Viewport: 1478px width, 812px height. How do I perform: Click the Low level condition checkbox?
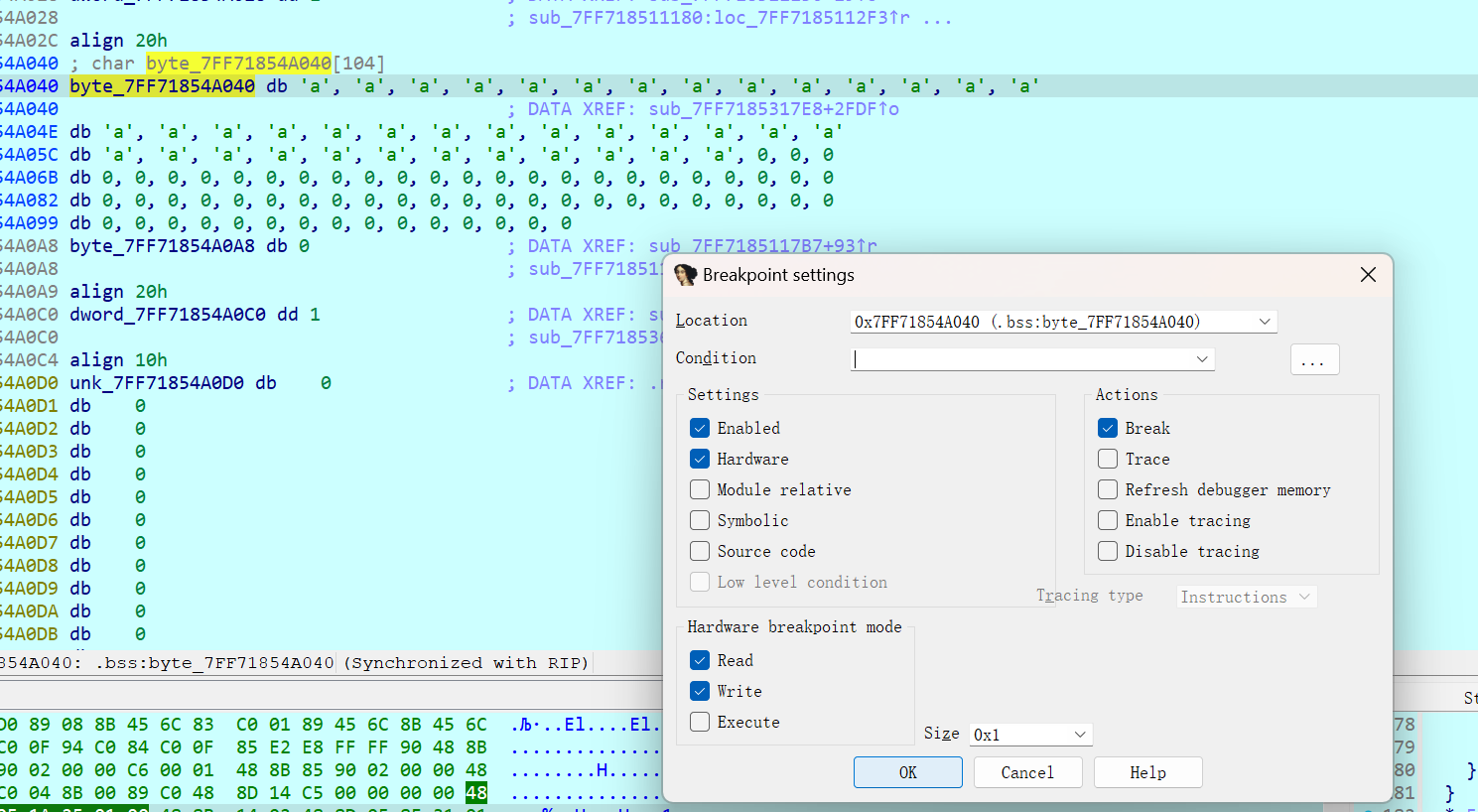point(700,582)
